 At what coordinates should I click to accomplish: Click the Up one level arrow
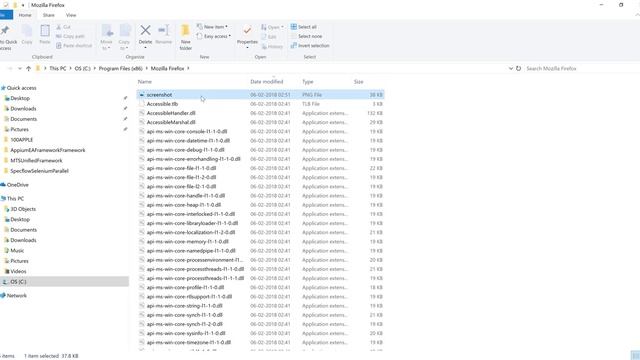[x=29, y=69]
